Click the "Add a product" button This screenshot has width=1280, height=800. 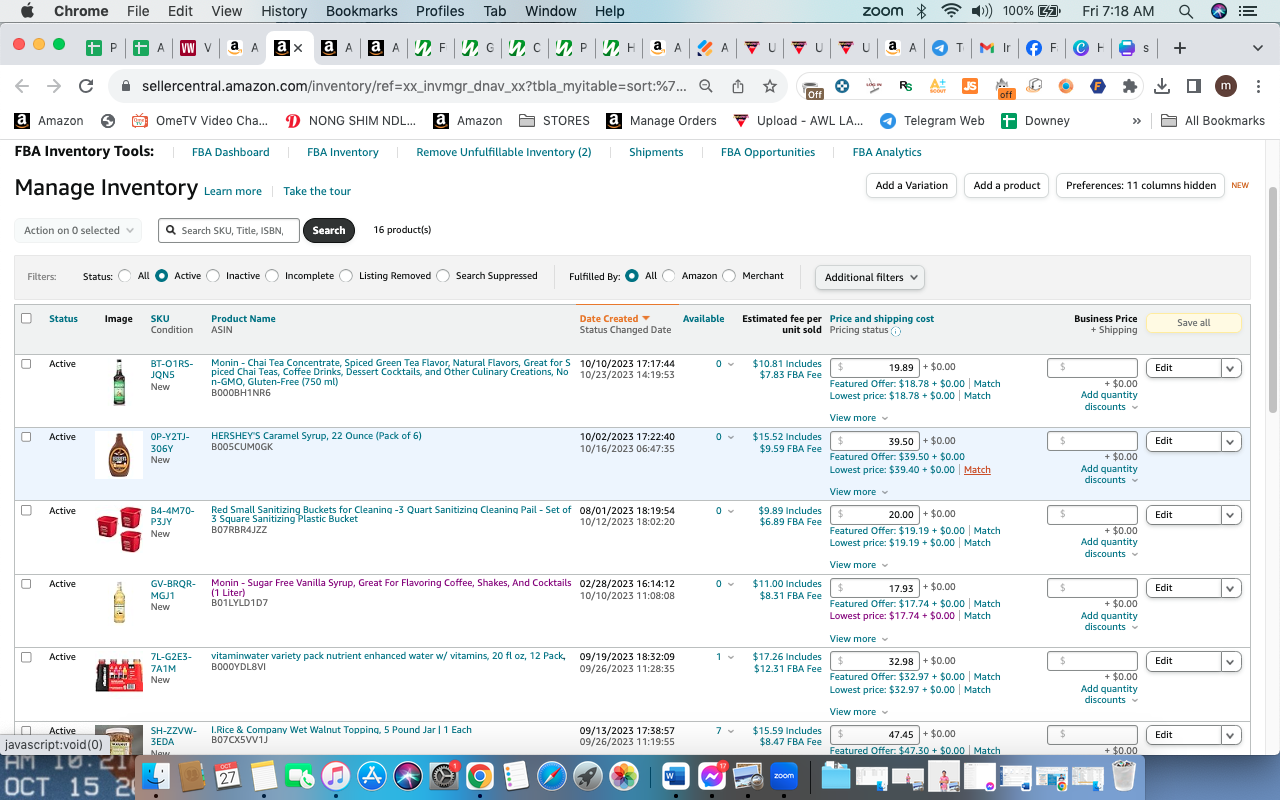coord(1007,185)
